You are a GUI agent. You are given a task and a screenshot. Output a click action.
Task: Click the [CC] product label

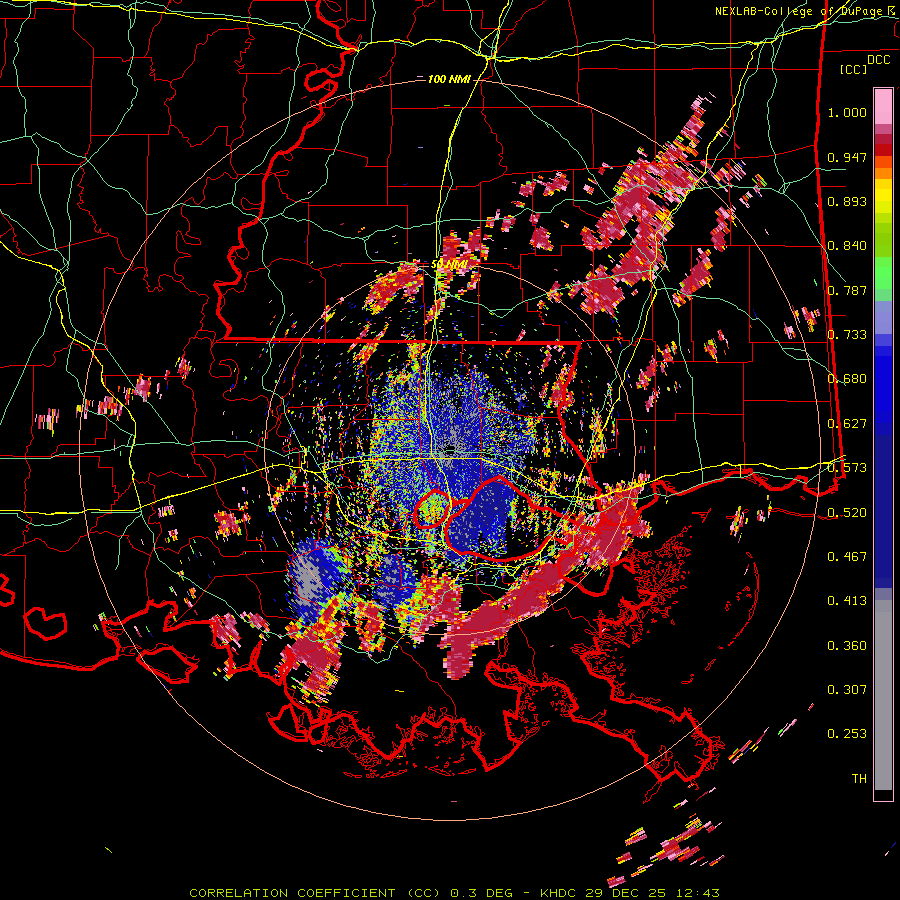(x=853, y=69)
